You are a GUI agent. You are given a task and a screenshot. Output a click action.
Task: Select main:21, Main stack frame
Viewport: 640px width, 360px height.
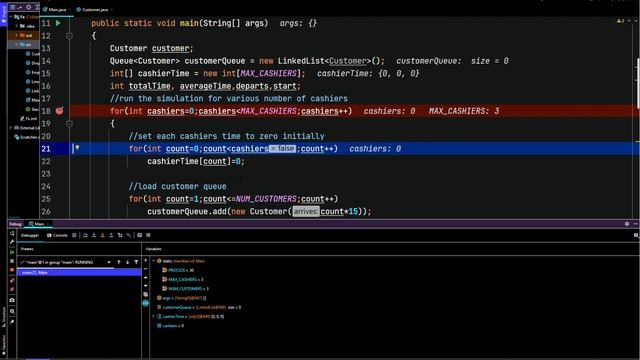[x=79, y=272]
